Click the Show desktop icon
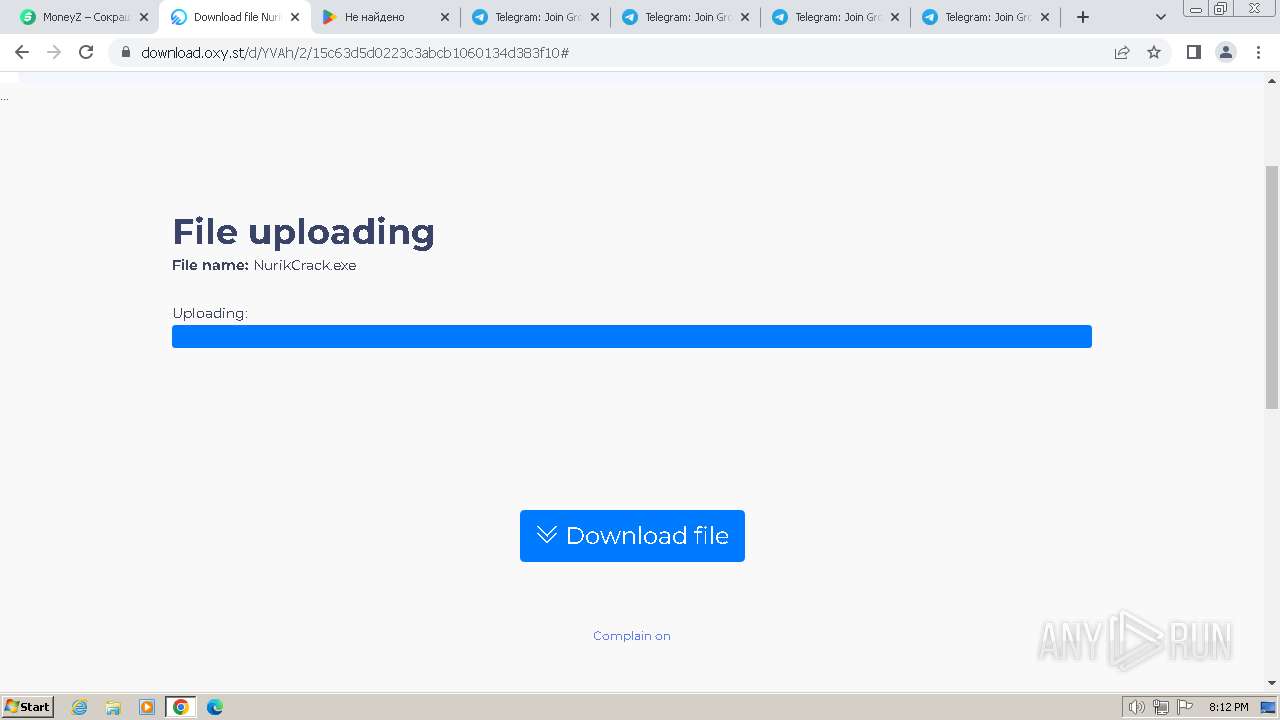 (1269, 707)
